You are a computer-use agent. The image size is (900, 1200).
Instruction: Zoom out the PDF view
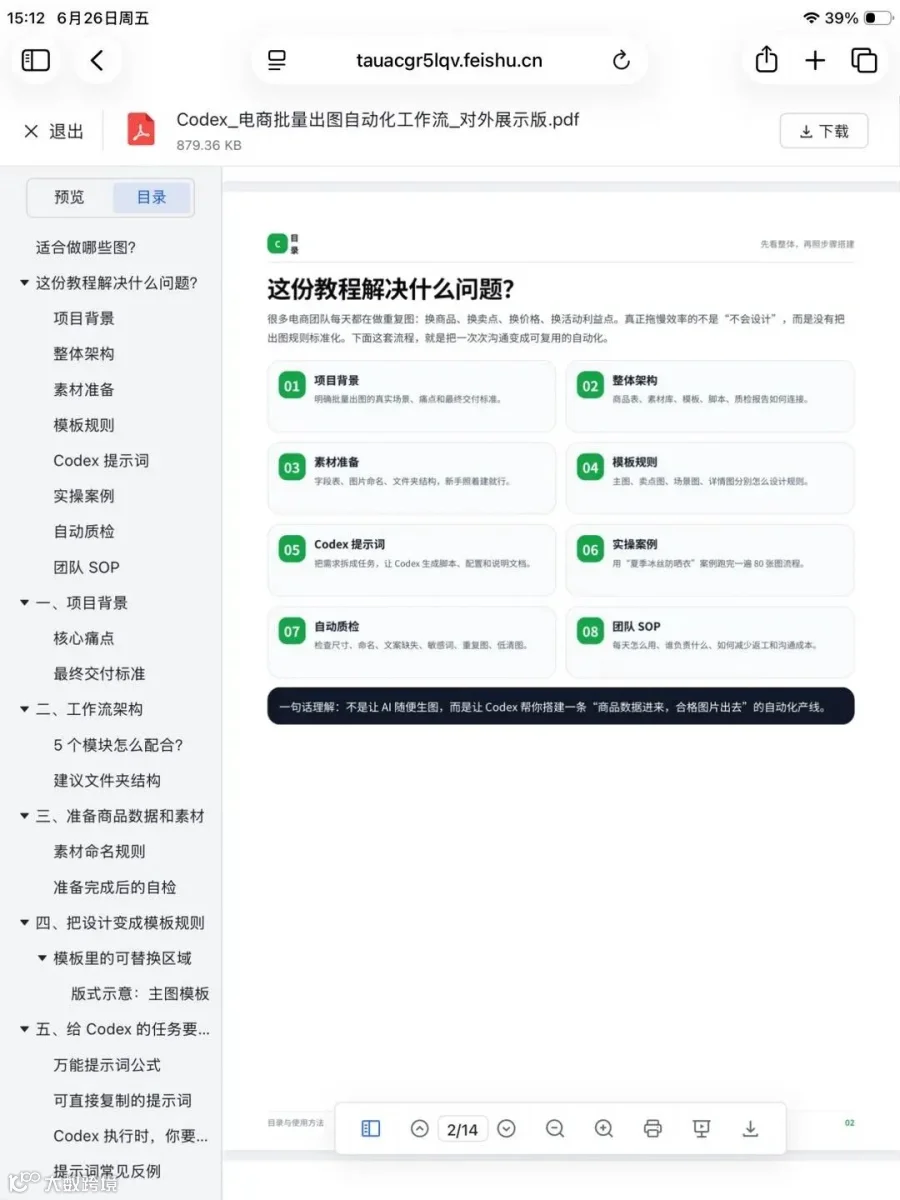coord(555,1129)
